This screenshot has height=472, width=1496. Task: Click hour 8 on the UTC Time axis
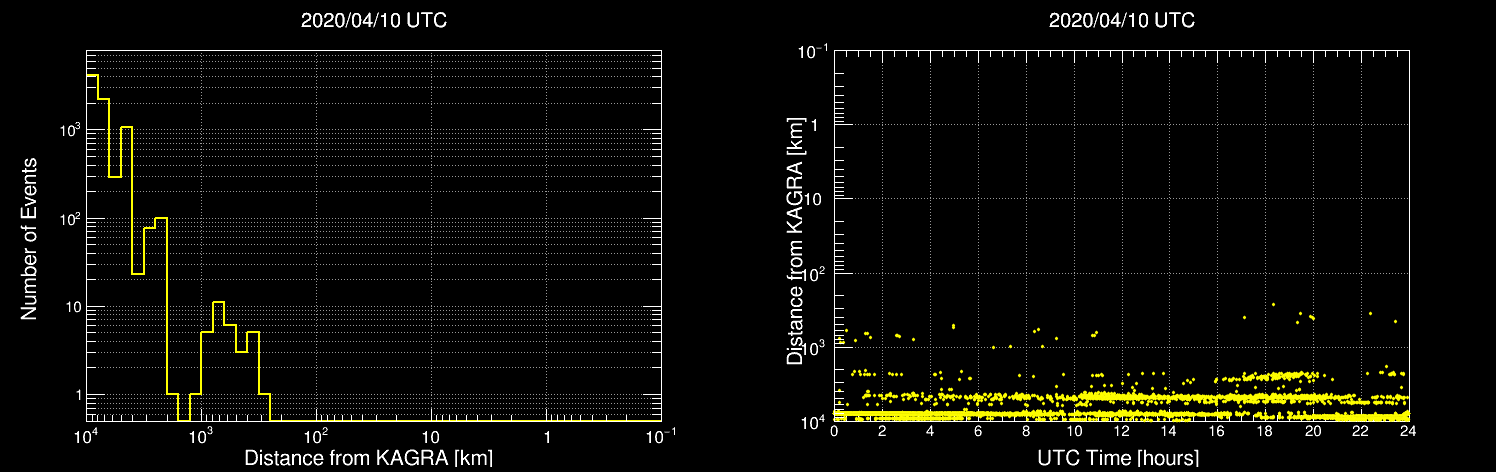[x=1026, y=431]
